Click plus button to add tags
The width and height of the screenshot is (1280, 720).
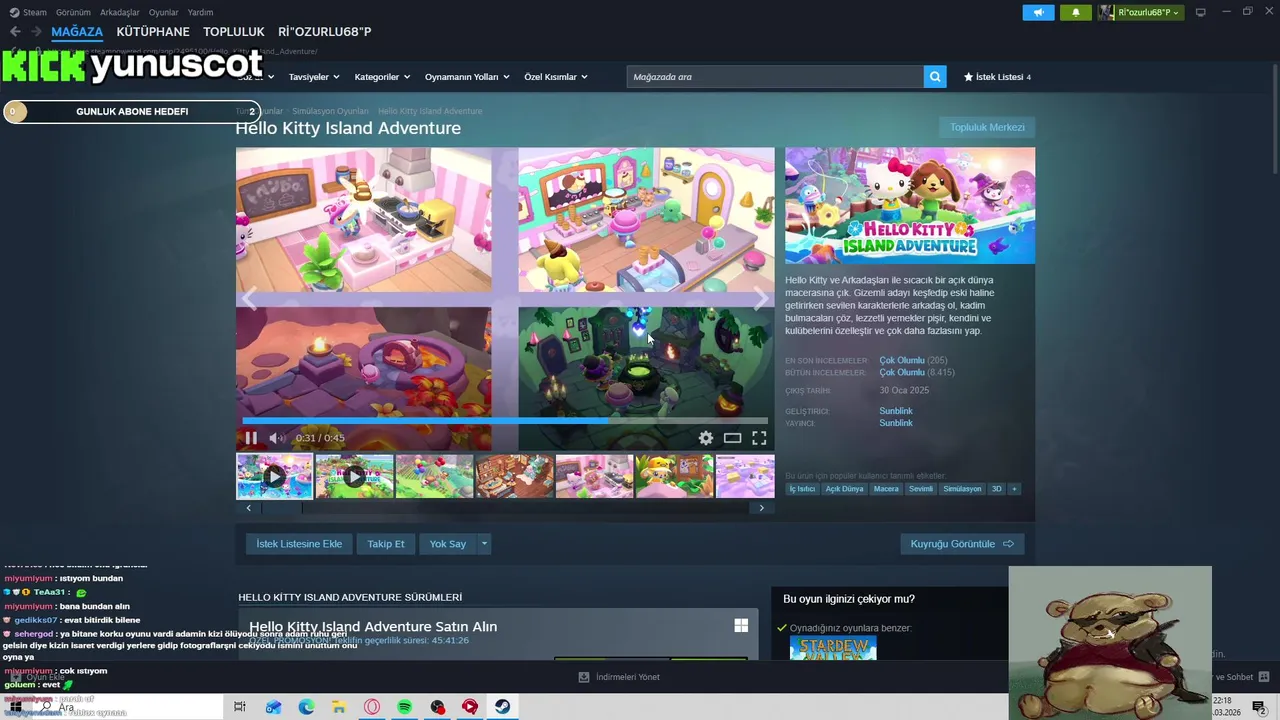(1014, 489)
